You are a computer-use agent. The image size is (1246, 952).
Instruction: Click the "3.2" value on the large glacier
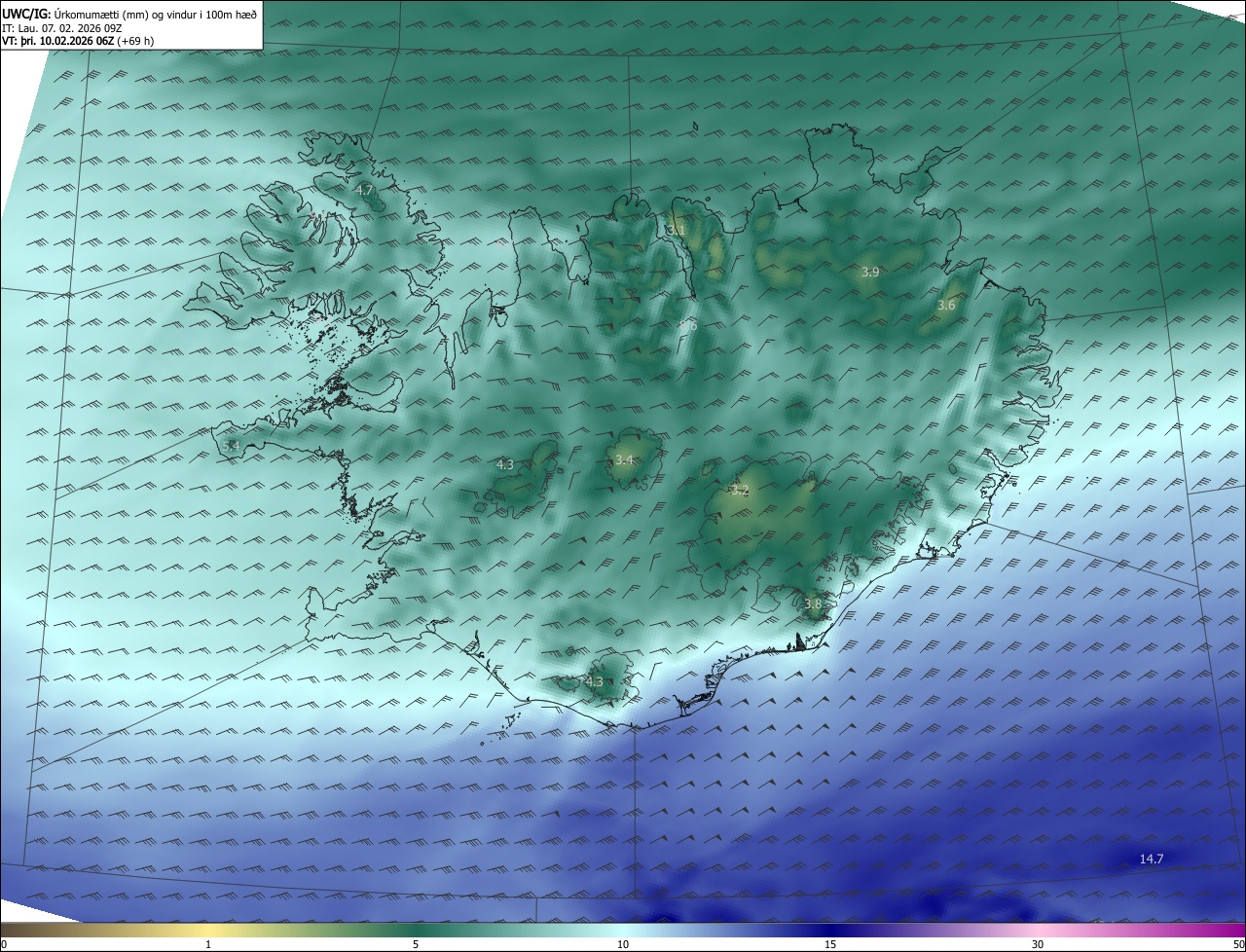point(740,491)
